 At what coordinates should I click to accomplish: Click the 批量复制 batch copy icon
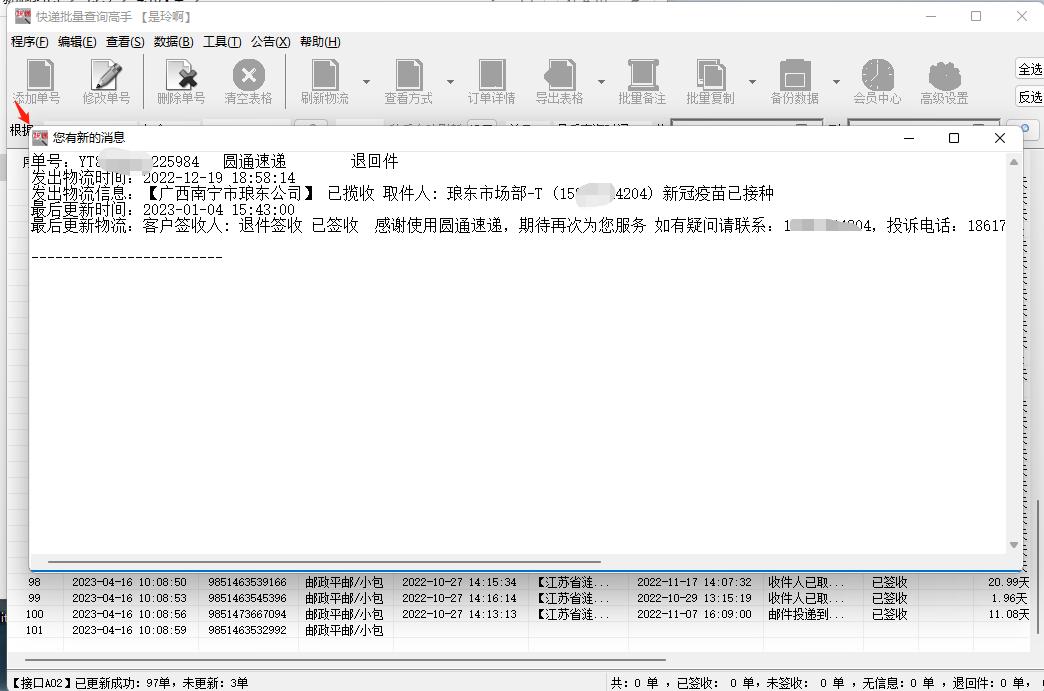(x=712, y=75)
